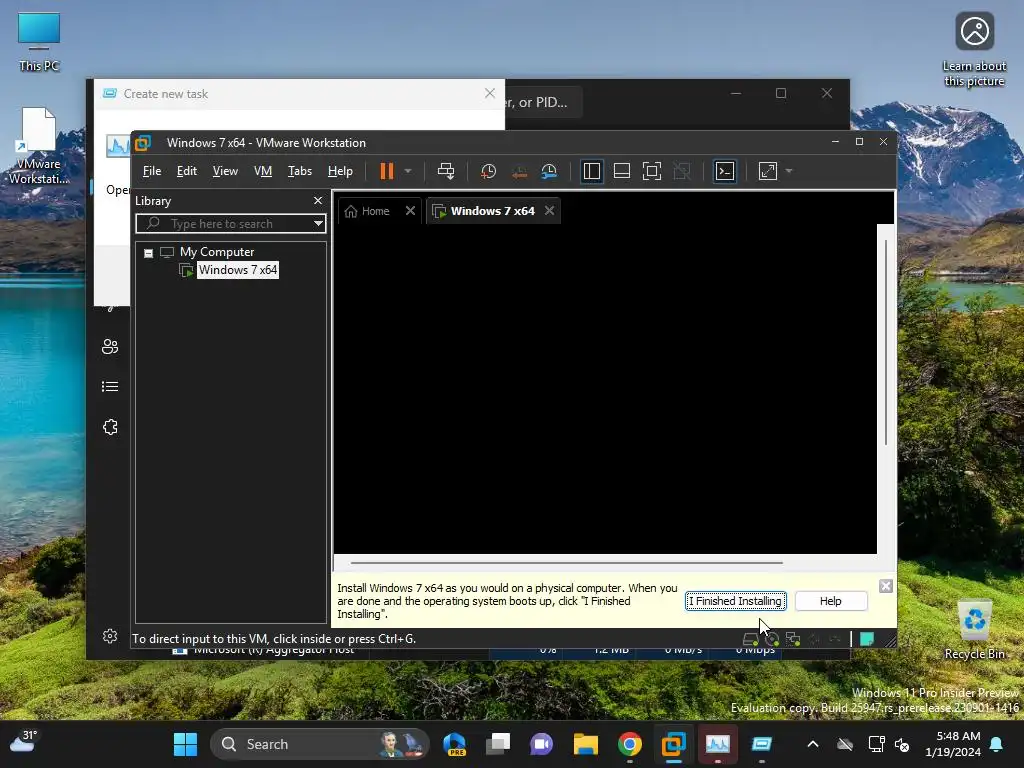Viewport: 1024px width, 768px height.
Task: Click the taskbar Search box
Action: pos(320,744)
